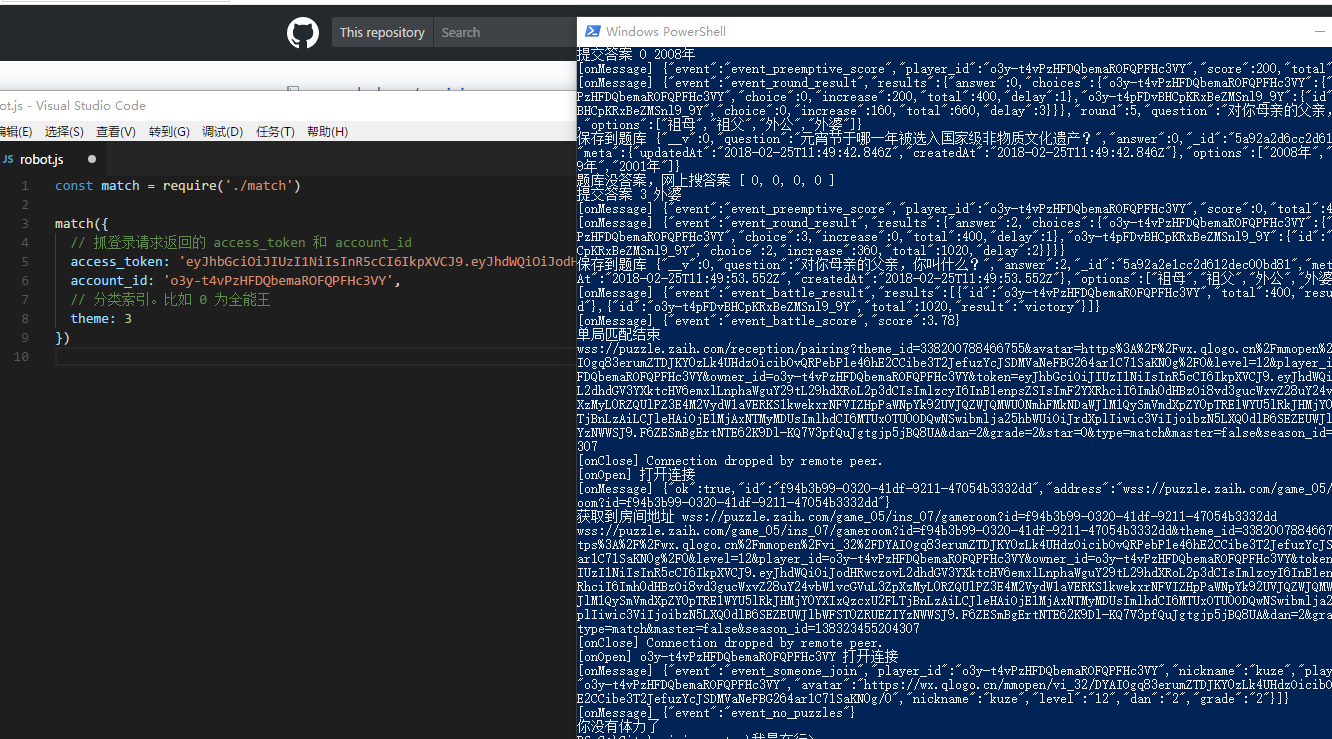Select the robot.js editor tab

tap(52, 159)
